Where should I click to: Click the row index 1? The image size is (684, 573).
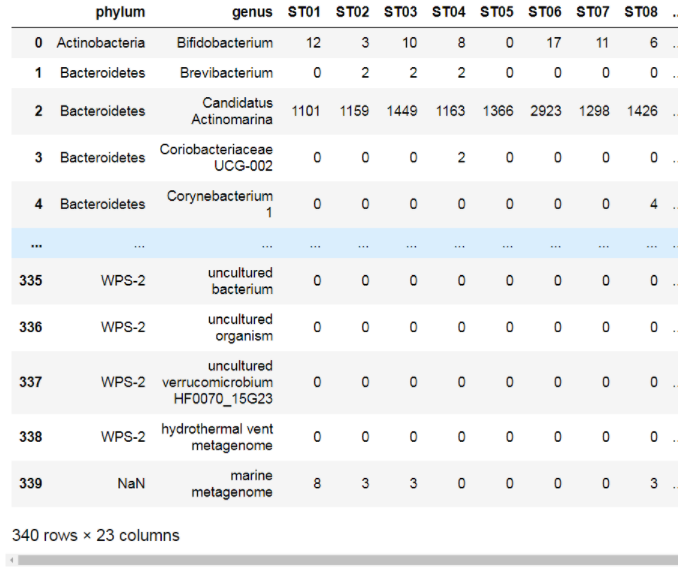pyautogui.click(x=38, y=73)
